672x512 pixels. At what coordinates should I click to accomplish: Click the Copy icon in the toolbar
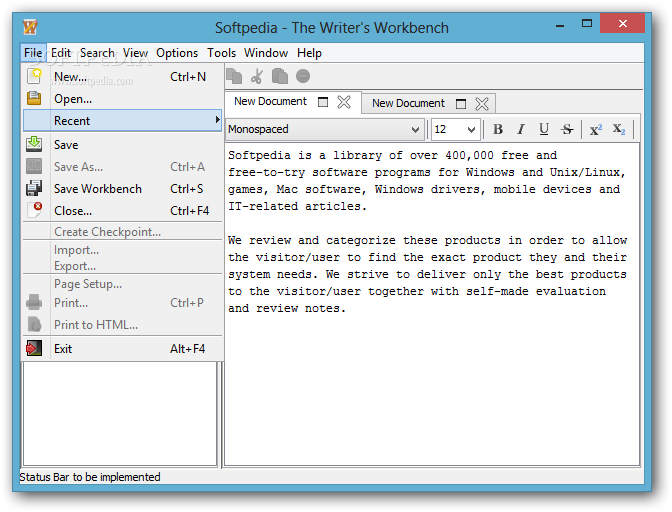(234, 76)
